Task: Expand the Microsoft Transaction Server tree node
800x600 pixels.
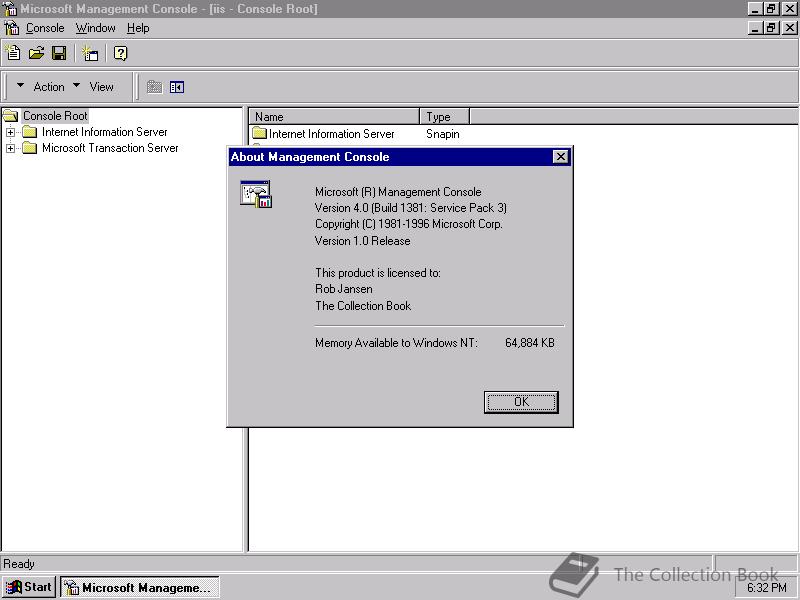Action: click(x=10, y=148)
